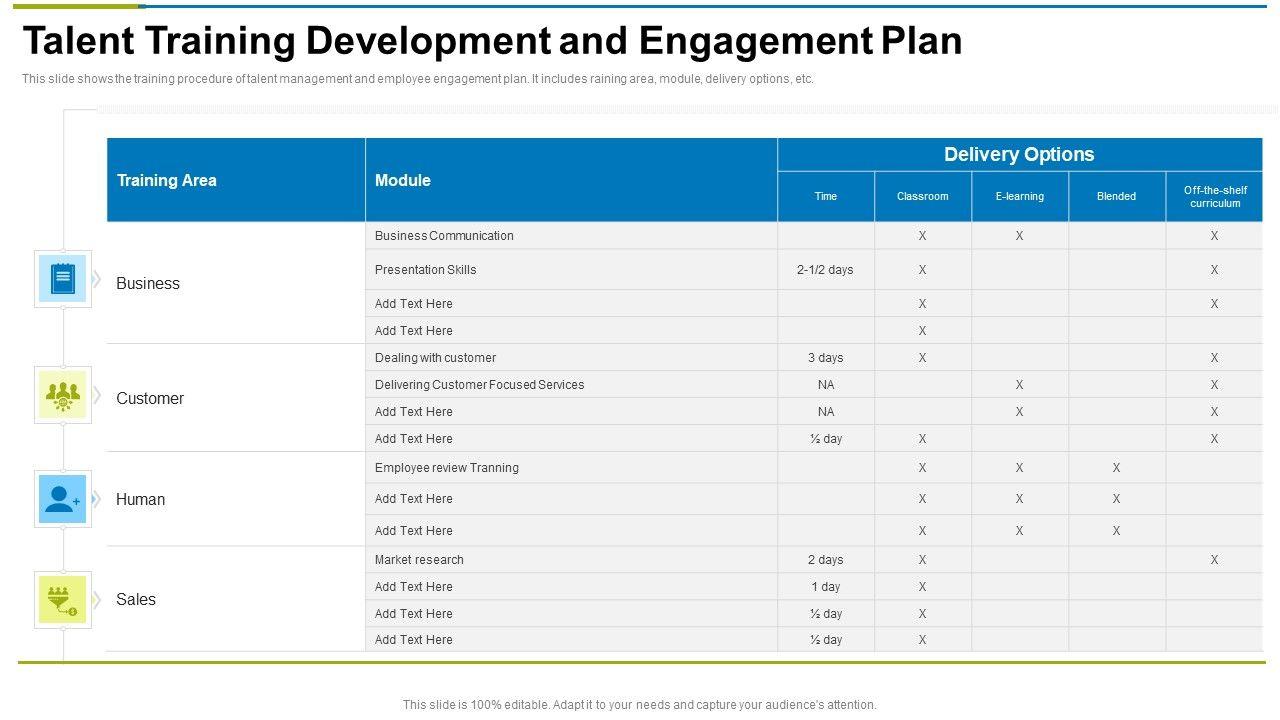Click the Sales funnel icon
This screenshot has width=1280, height=720.
(63, 599)
